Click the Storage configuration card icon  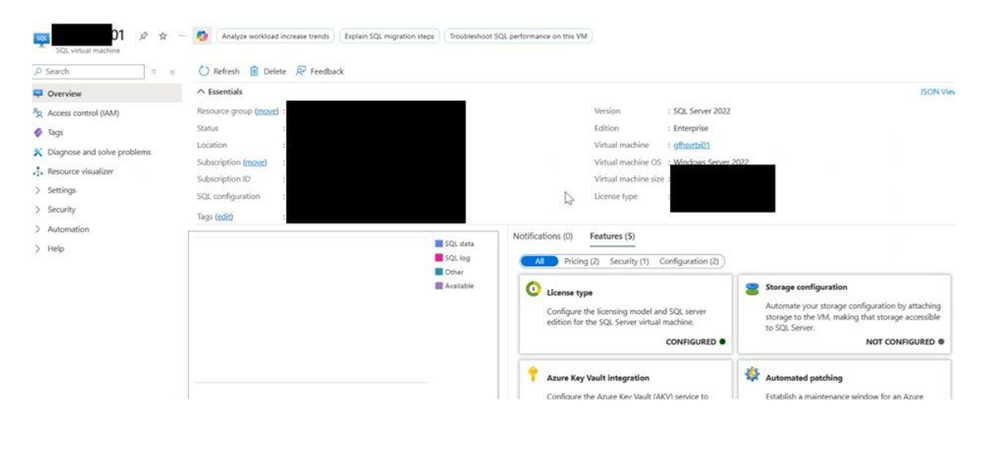[x=752, y=289]
